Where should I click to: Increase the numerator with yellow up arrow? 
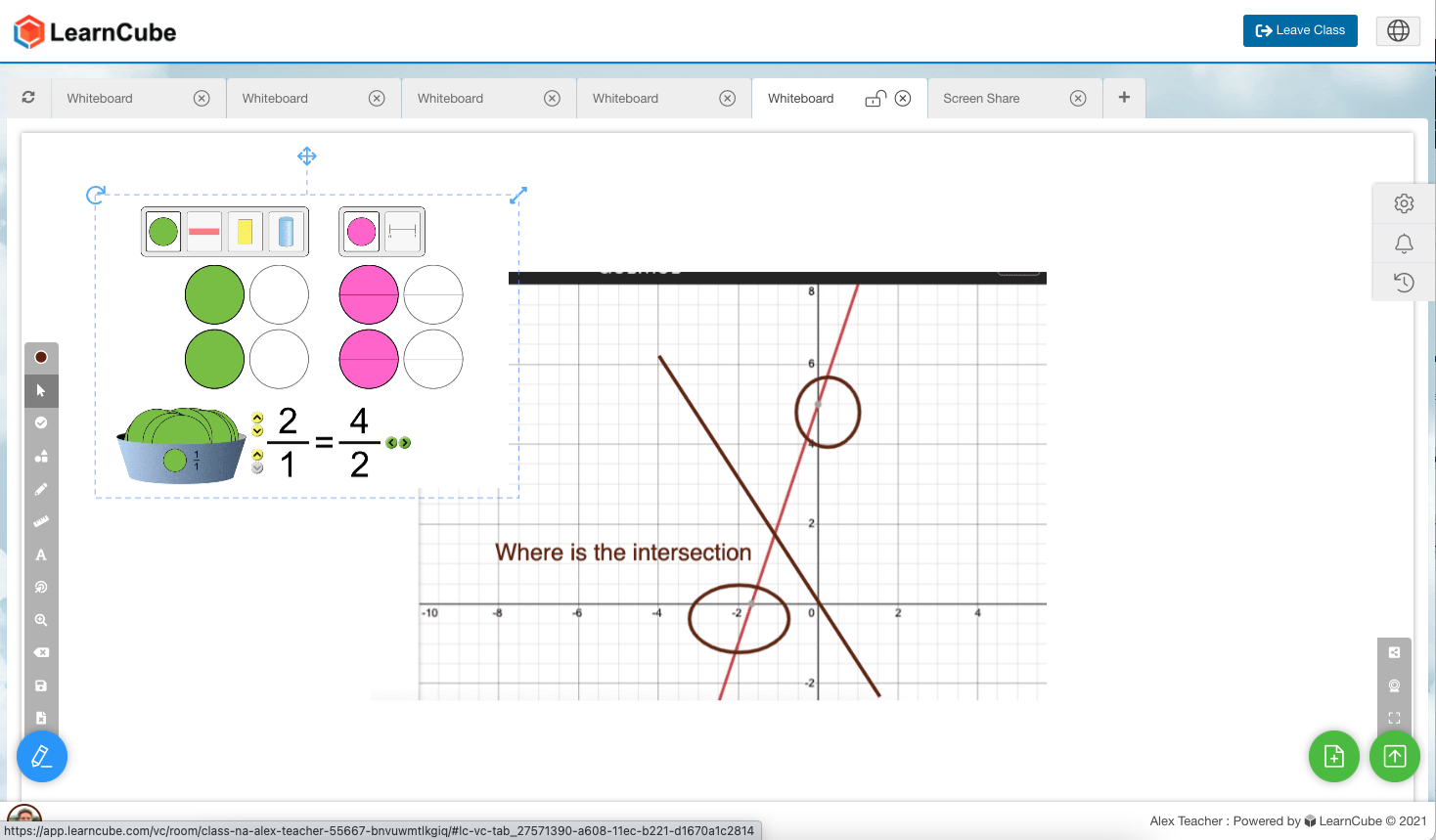[x=257, y=419]
